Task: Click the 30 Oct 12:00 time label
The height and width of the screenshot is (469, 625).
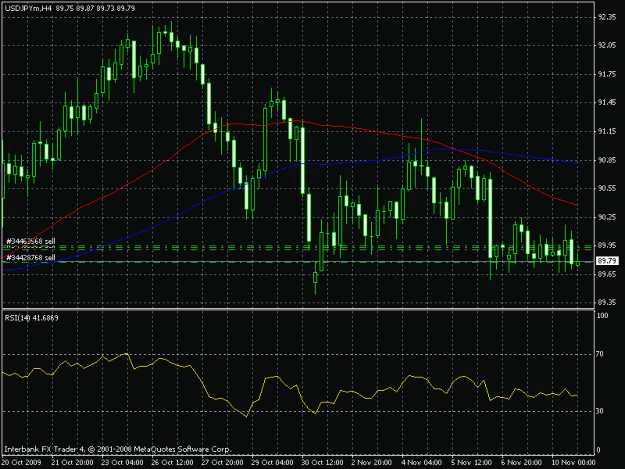Action: (x=322, y=463)
